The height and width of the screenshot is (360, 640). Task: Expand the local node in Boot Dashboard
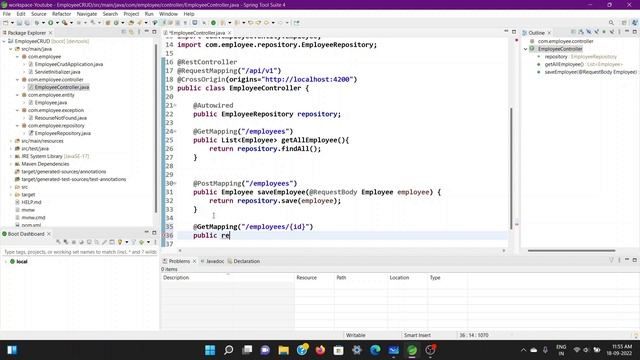[x=5, y=262]
